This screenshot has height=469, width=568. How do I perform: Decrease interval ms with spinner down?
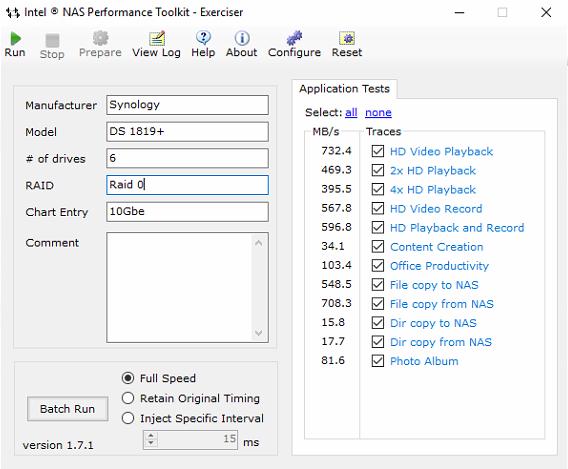(151, 443)
